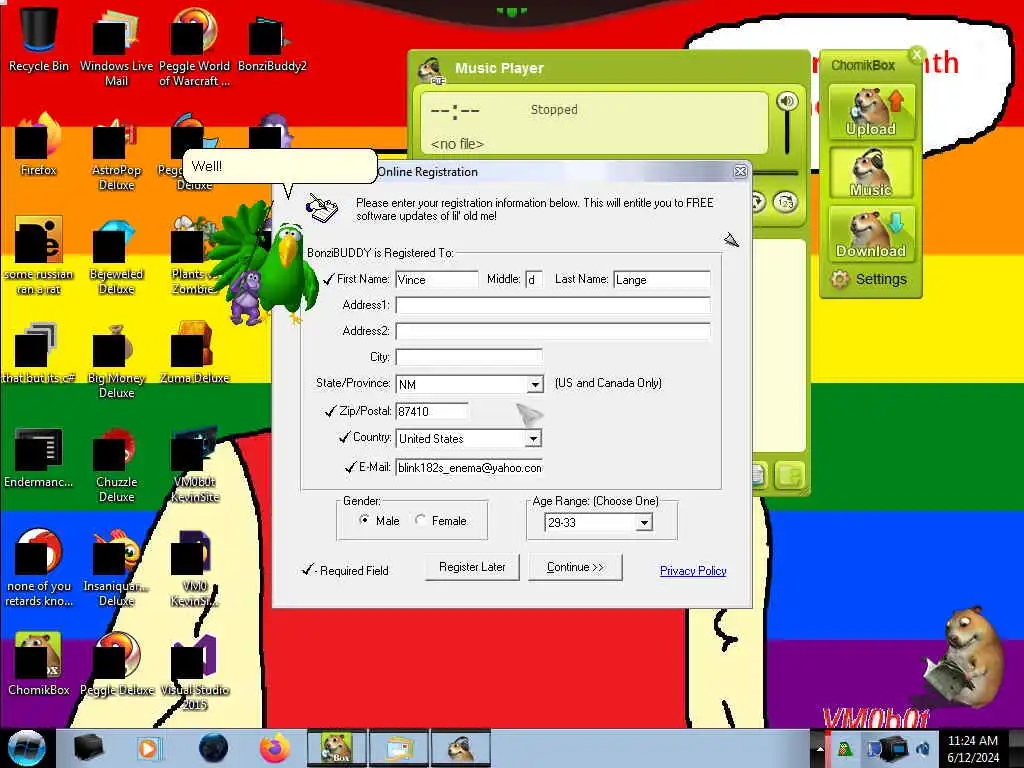
Task: Open Peggle Deluxe desktop icon
Action: [116, 664]
